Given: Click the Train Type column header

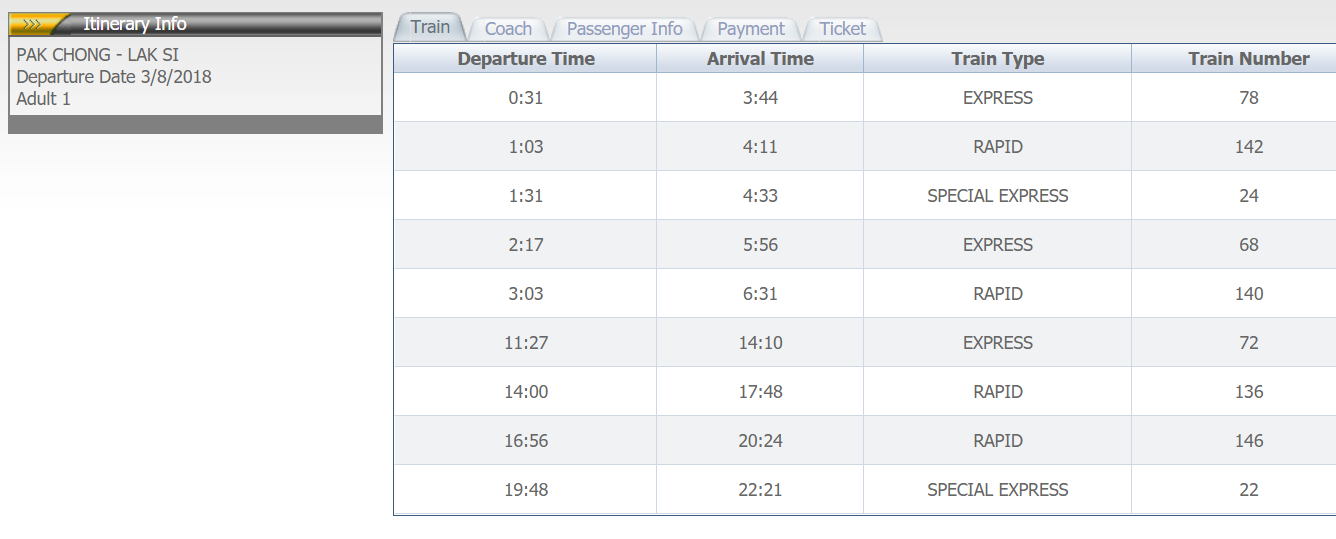Looking at the screenshot, I should (x=998, y=59).
